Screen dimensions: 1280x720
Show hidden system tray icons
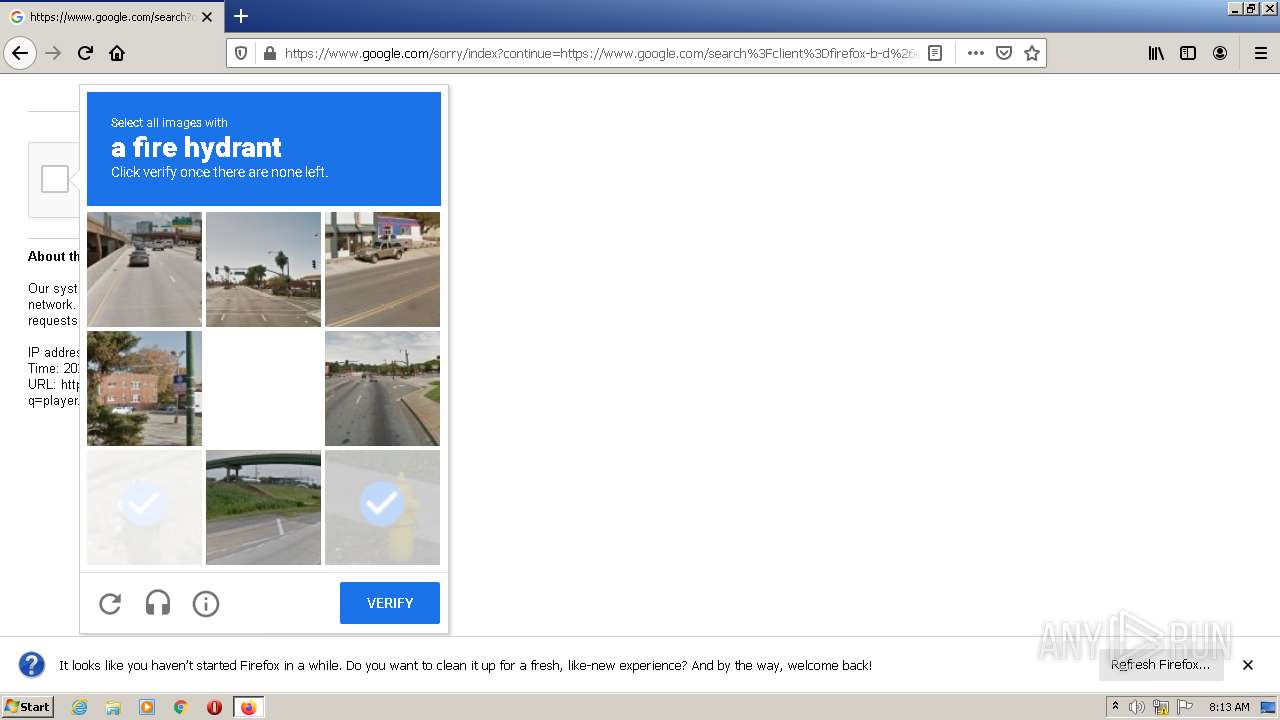[1115, 707]
